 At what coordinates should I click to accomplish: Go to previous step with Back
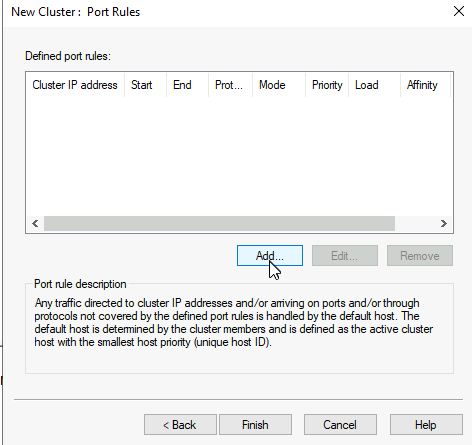180,425
